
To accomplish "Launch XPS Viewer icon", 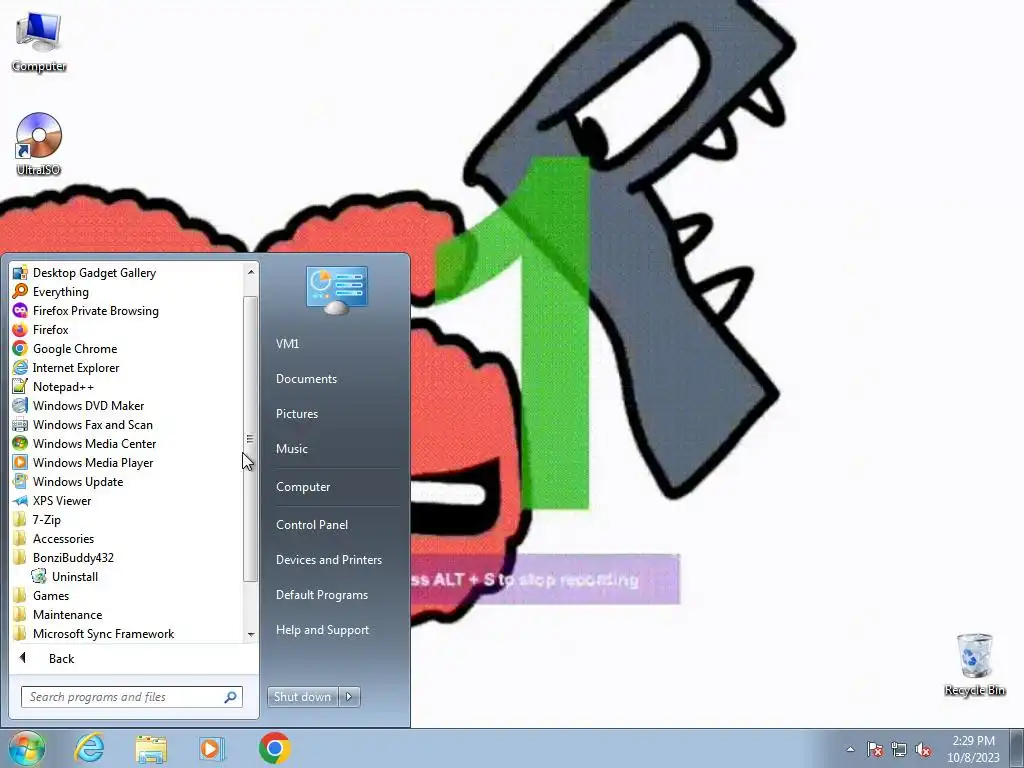I will point(20,501).
